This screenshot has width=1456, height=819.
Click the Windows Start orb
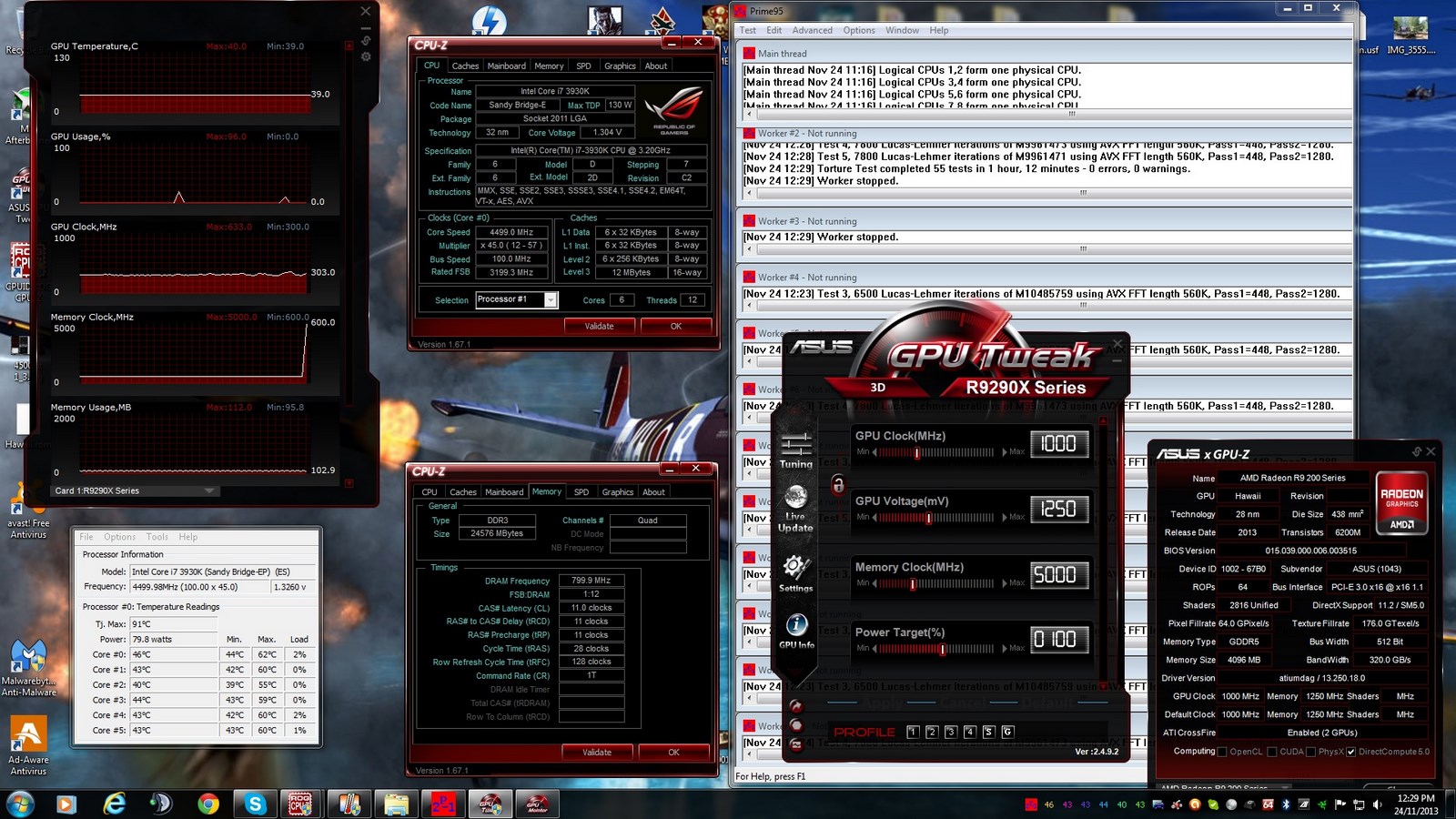click(x=20, y=804)
